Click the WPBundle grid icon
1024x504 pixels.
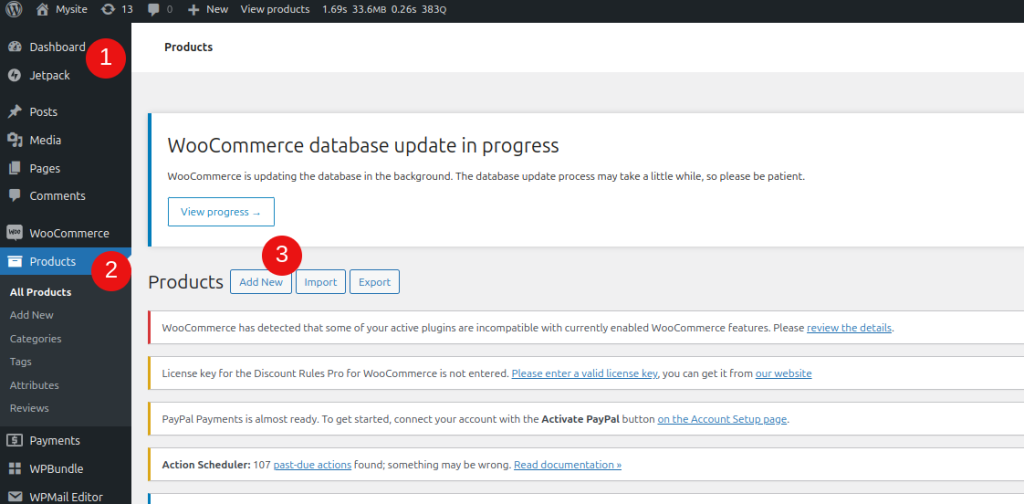(15, 469)
